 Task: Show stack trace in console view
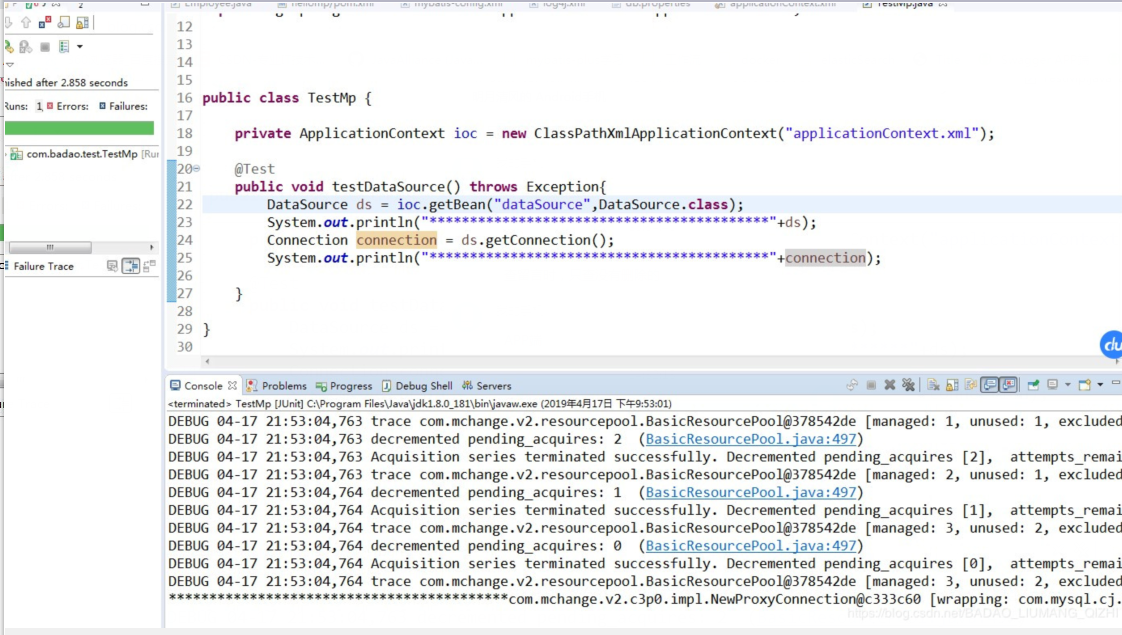point(112,266)
